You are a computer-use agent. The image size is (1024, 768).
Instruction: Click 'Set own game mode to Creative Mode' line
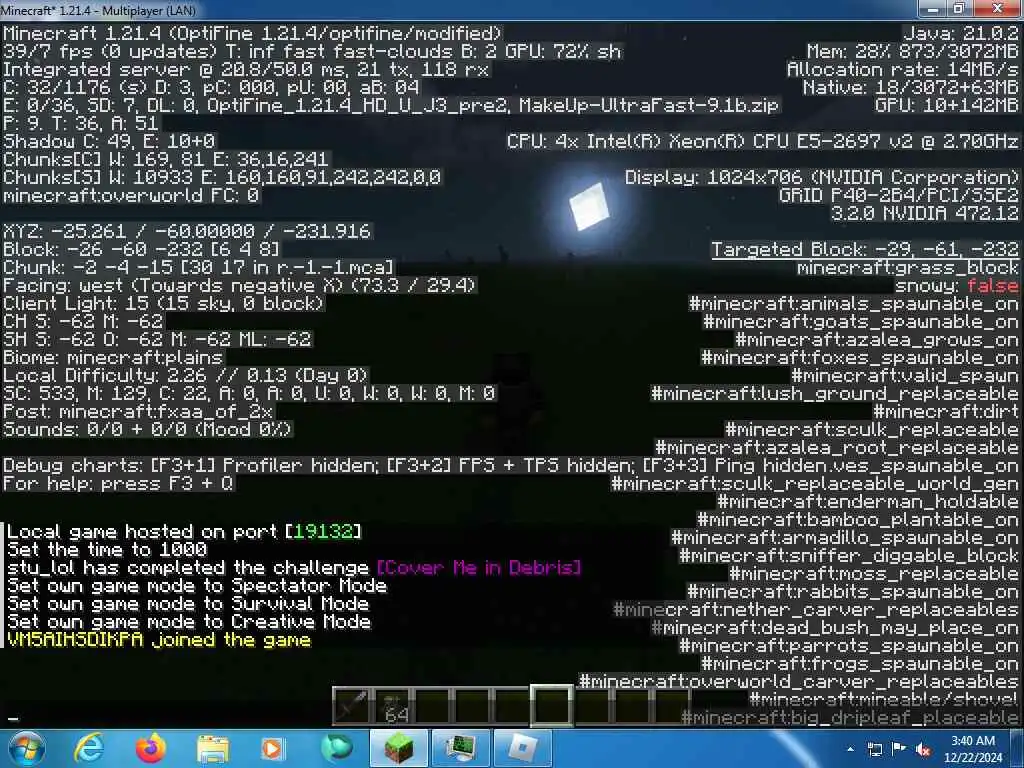pos(189,622)
